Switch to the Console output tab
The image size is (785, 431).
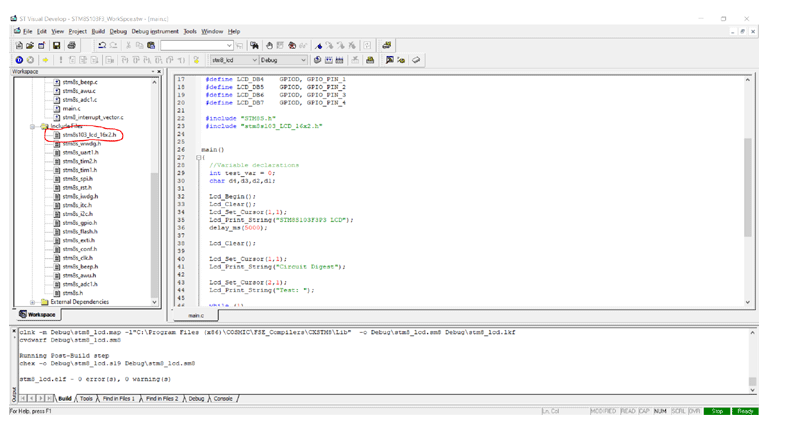pos(222,398)
